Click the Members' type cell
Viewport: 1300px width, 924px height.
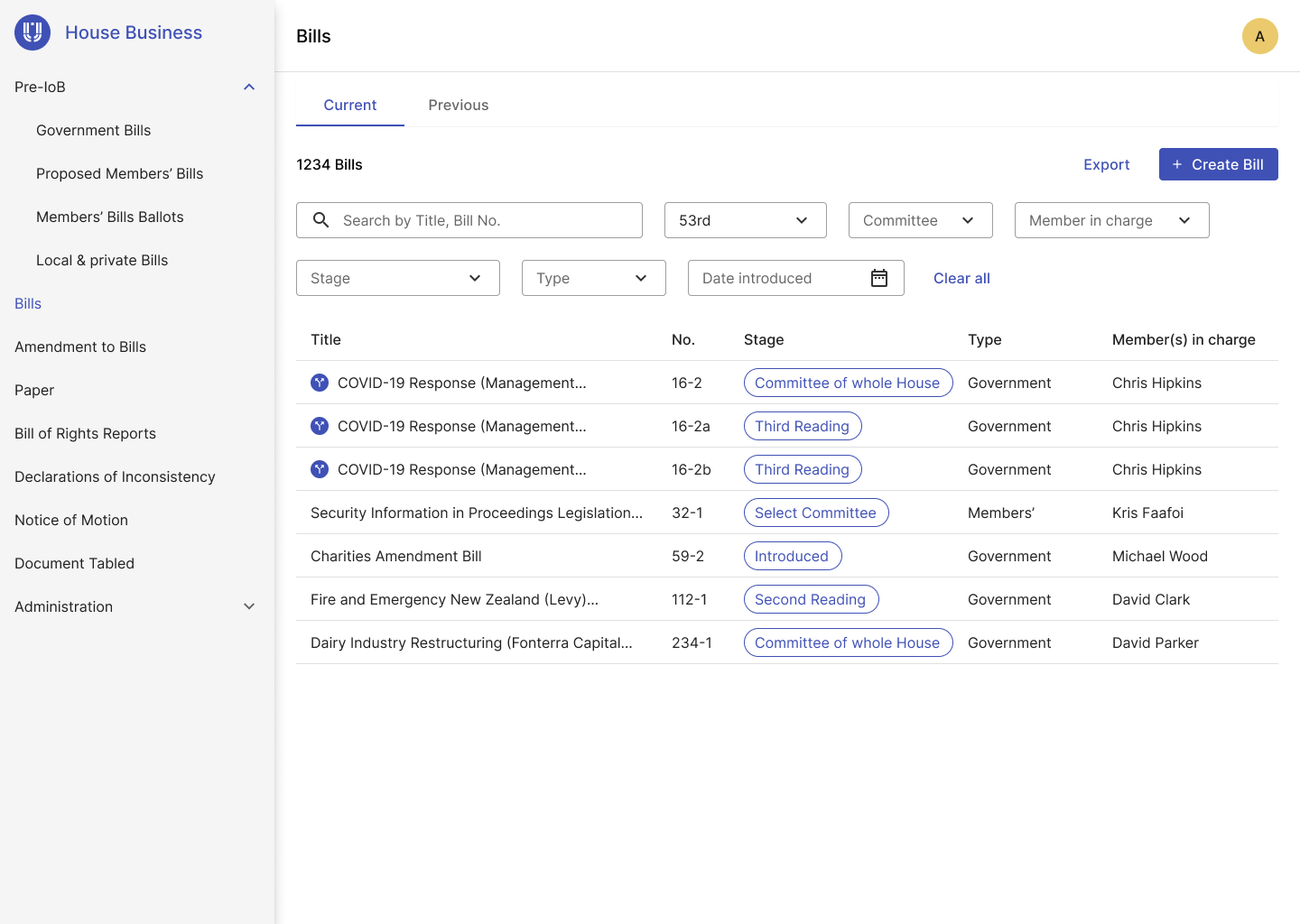[1001, 513]
